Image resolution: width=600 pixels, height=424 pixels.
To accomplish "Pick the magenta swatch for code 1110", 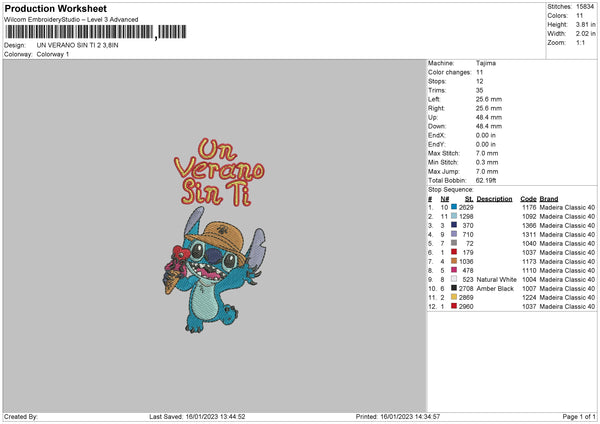I will tap(454, 270).
